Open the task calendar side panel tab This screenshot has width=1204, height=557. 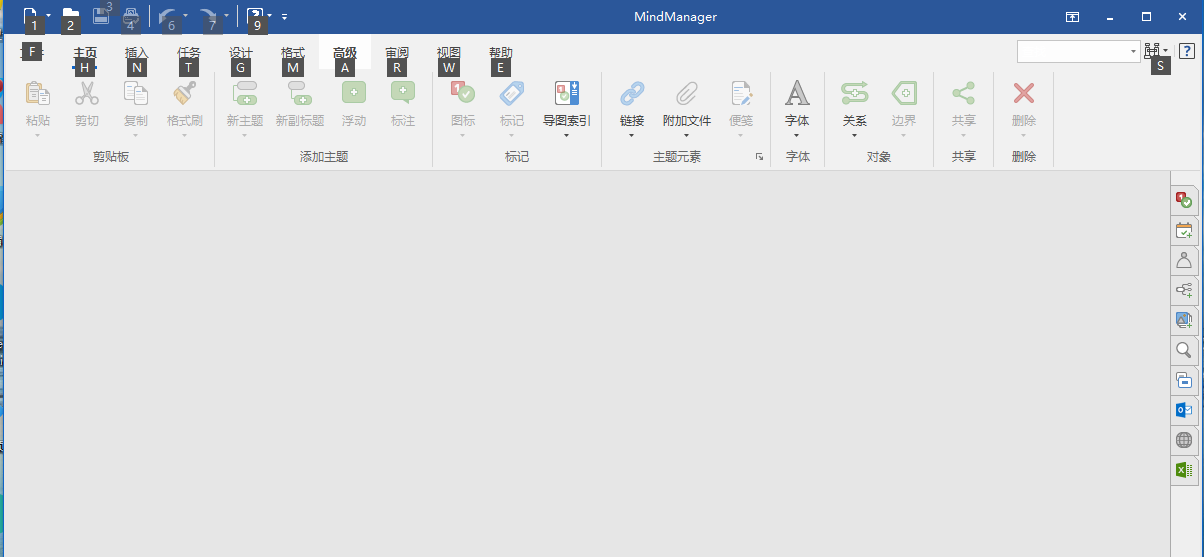click(1184, 230)
